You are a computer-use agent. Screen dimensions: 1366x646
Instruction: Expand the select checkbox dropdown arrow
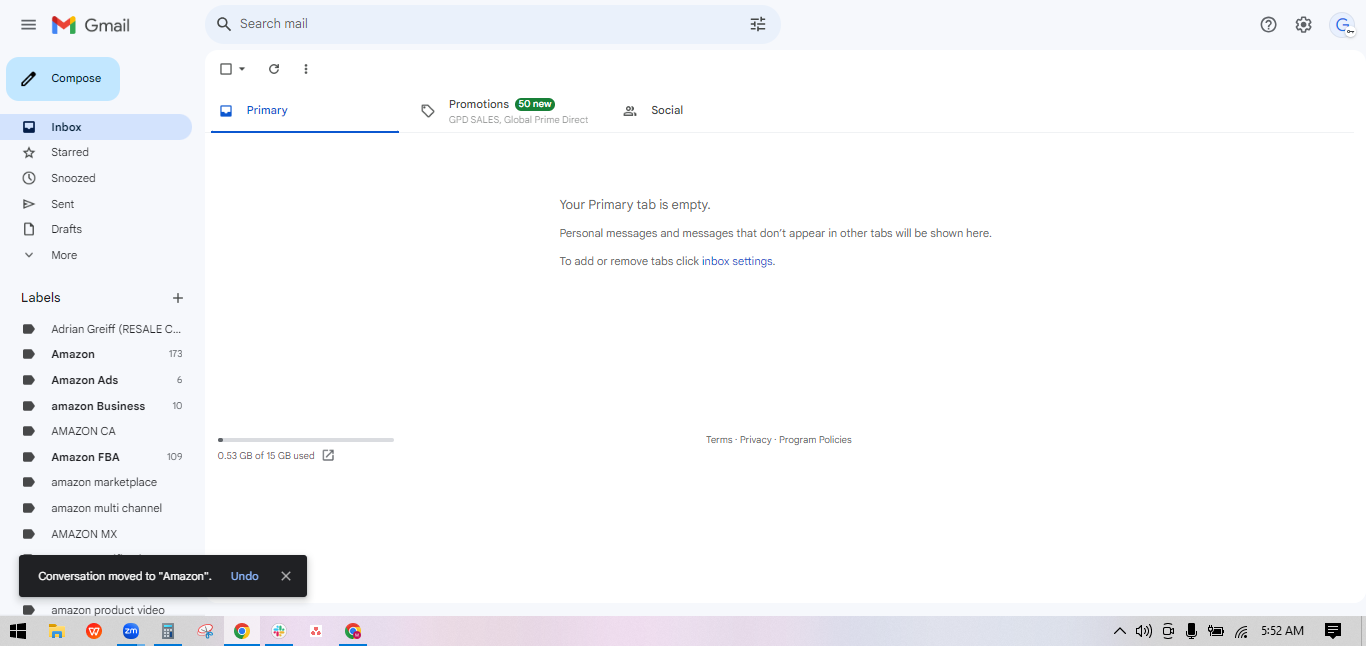(x=242, y=69)
